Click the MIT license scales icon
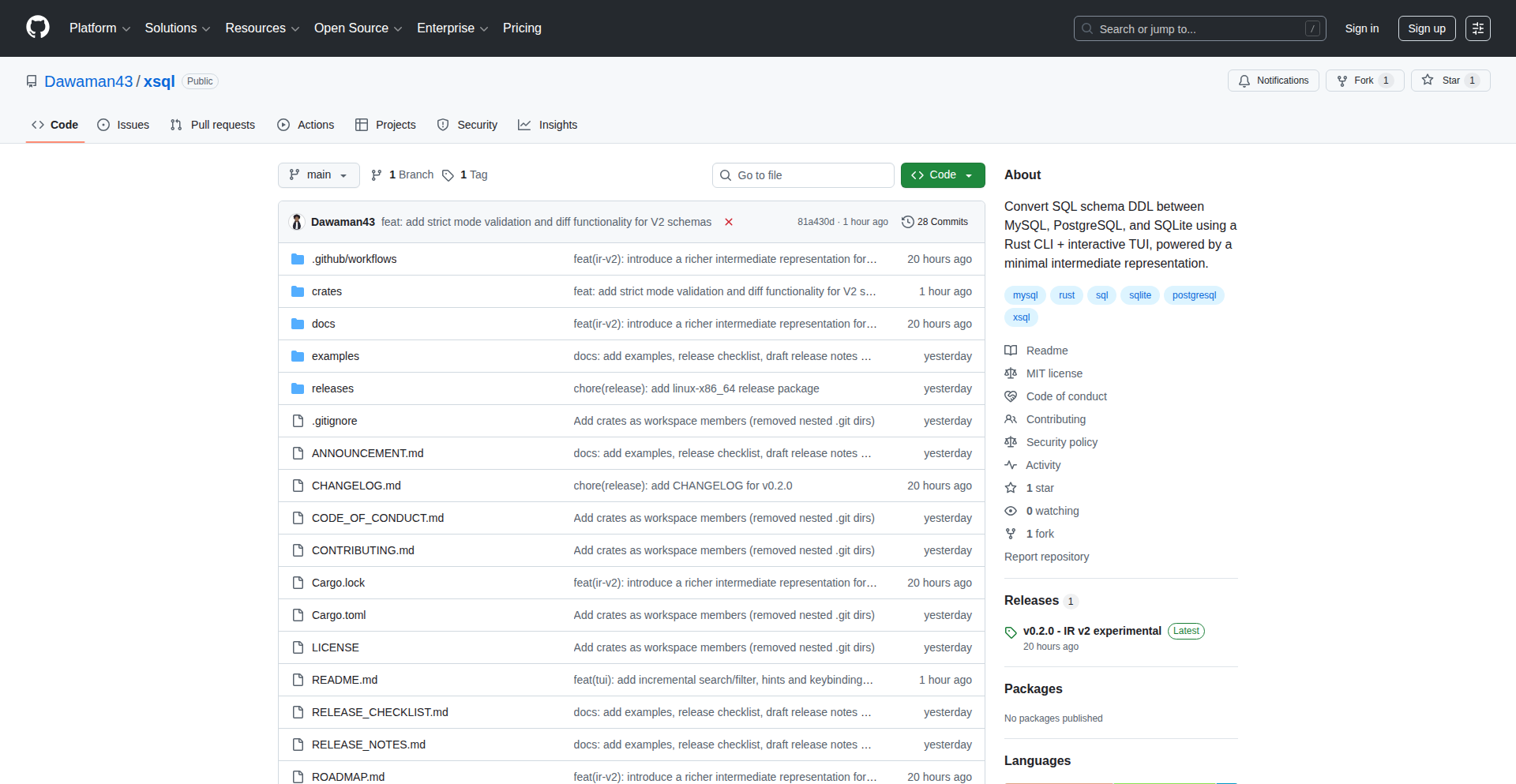 (1011, 373)
